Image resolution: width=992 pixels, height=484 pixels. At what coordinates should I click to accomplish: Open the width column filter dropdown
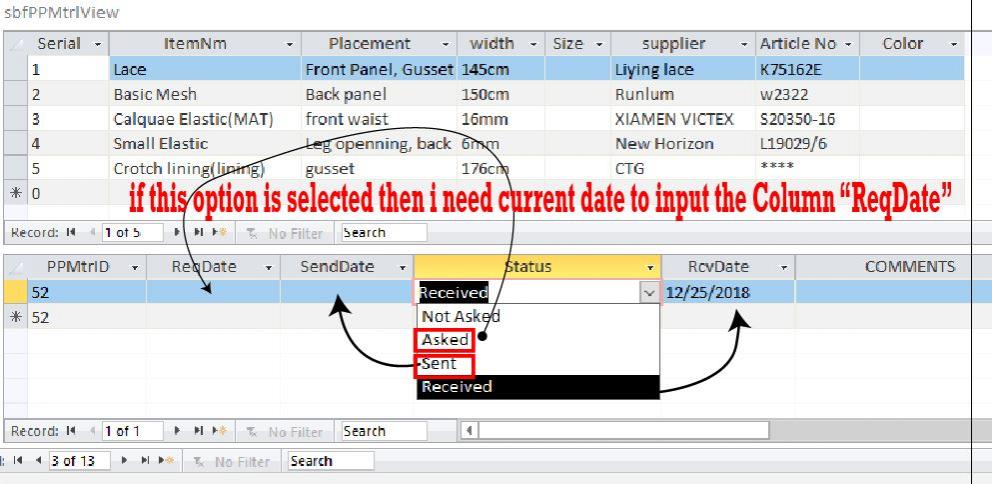pyautogui.click(x=533, y=44)
